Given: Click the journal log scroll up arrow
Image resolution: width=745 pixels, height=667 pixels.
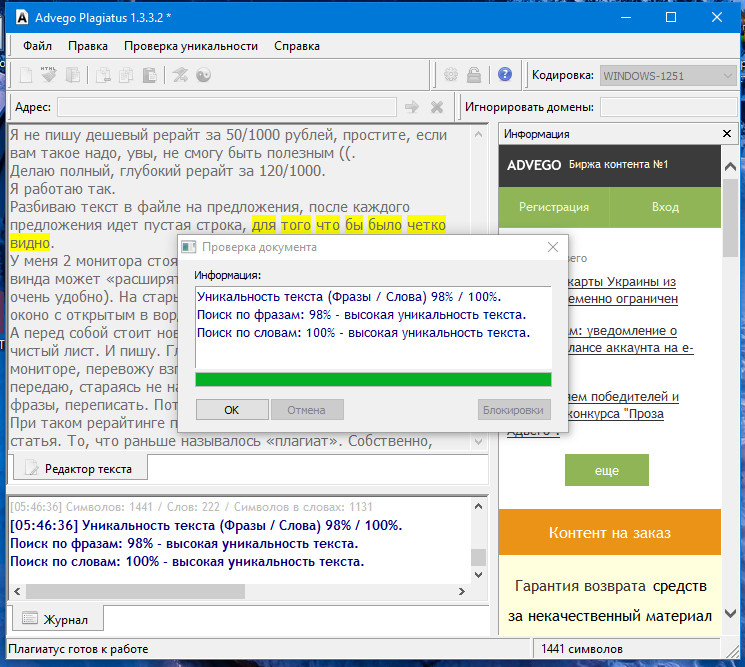Looking at the screenshot, I should 478,506.
